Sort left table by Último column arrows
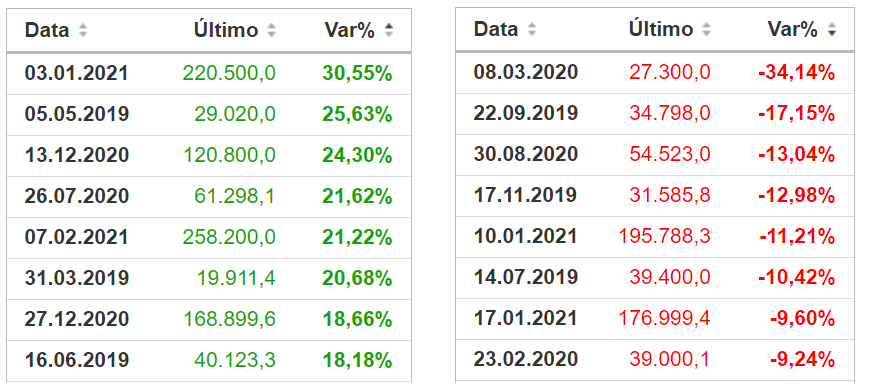Screen dimensions: 869x392 coord(272,30)
